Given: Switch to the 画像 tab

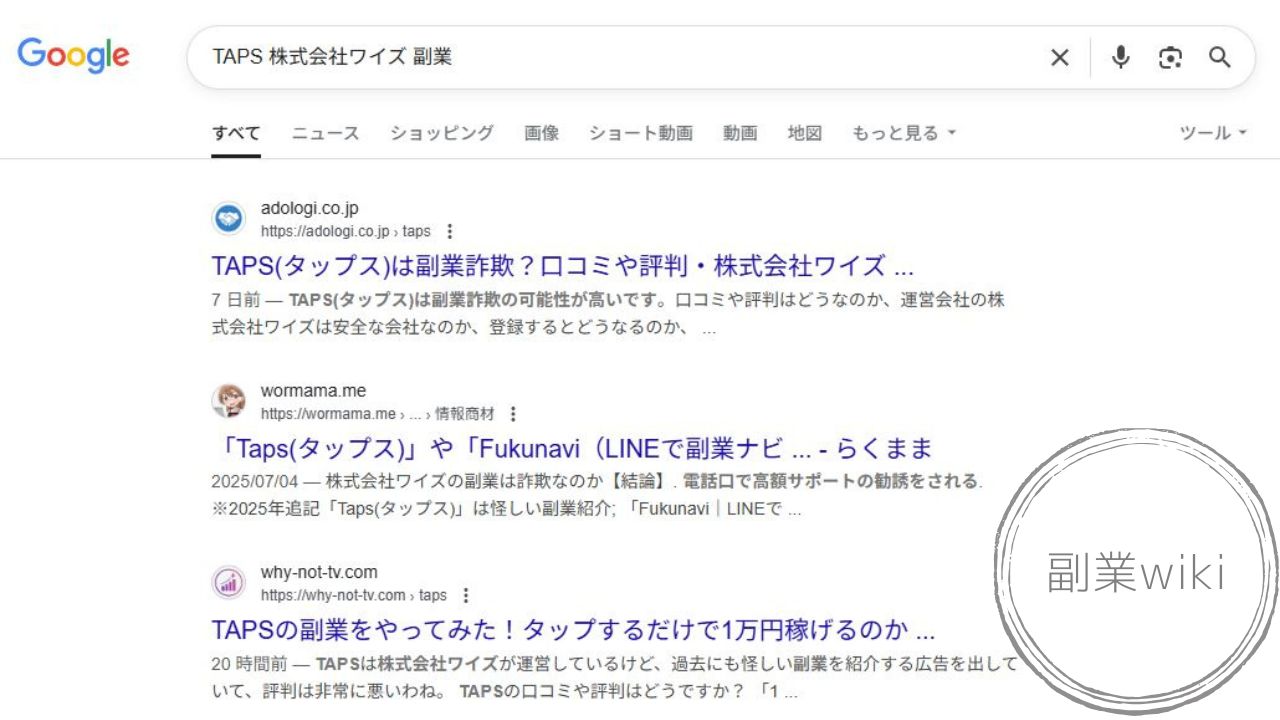Looking at the screenshot, I should (x=541, y=133).
